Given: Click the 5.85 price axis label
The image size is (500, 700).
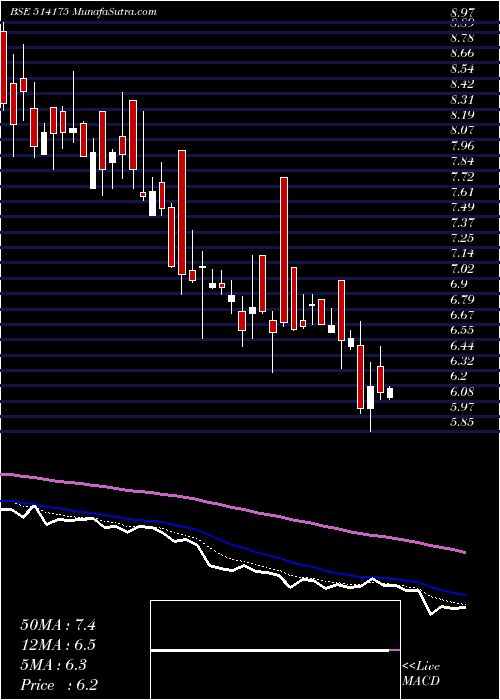Looking at the screenshot, I should [463, 422].
